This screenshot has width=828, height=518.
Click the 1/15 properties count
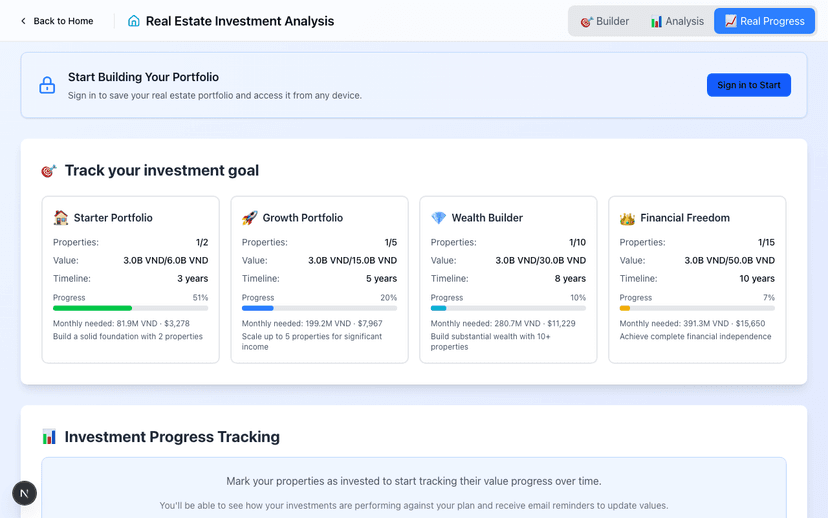click(x=767, y=242)
